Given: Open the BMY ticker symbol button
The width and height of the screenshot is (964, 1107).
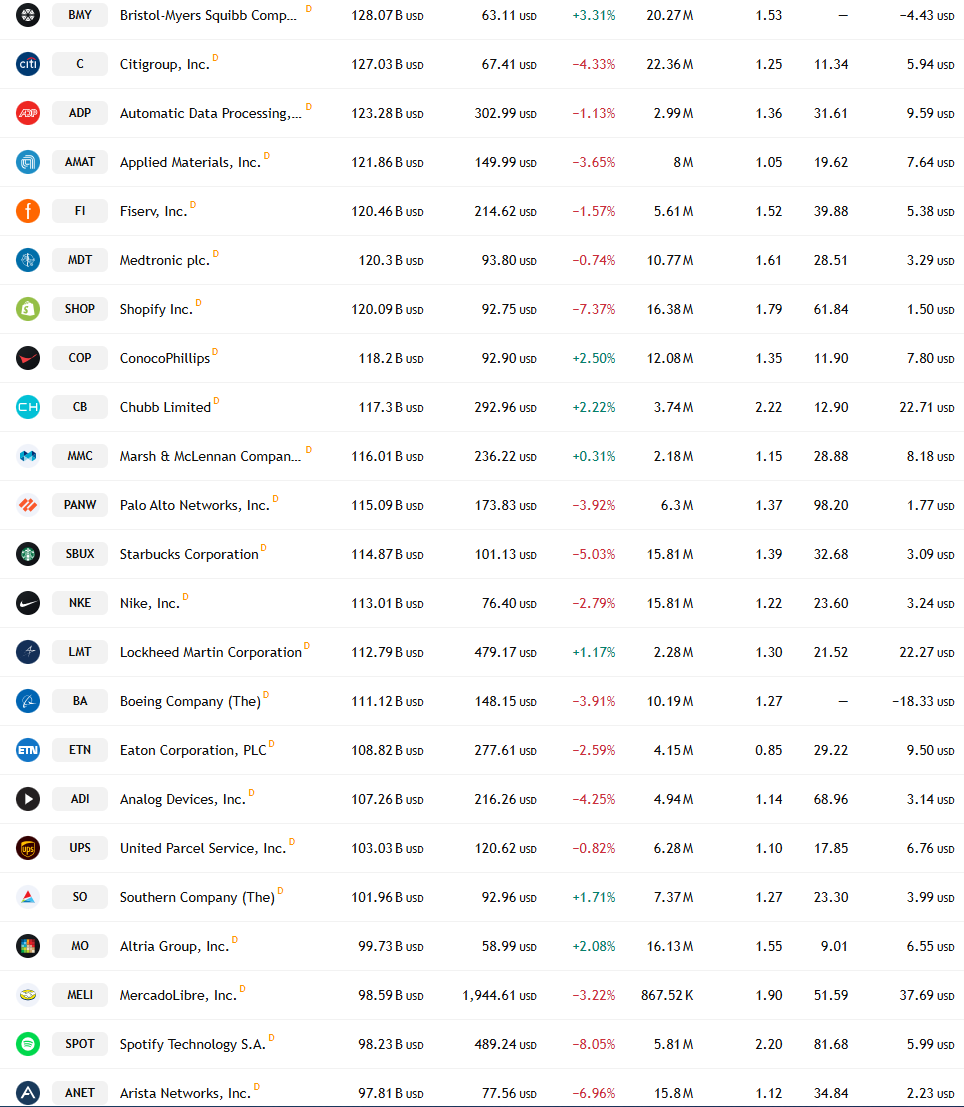Looking at the screenshot, I should pyautogui.click(x=80, y=15).
